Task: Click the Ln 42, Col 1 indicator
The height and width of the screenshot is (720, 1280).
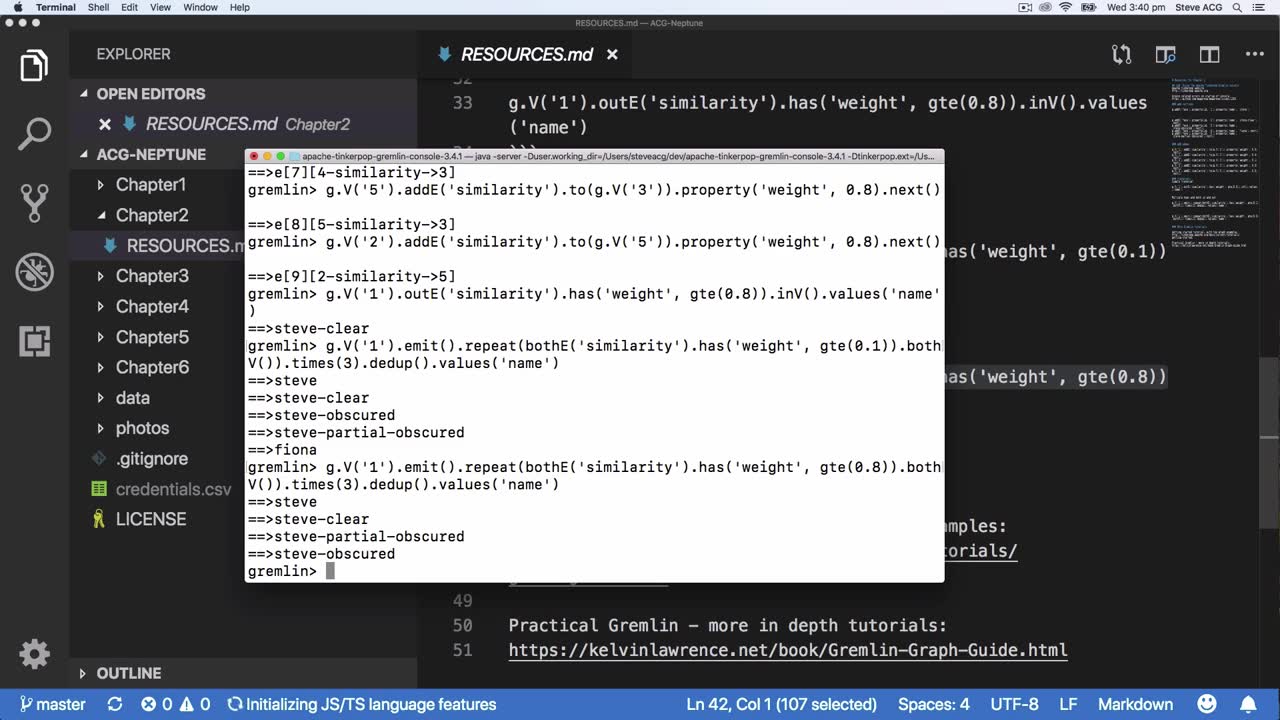Action: 780,704
